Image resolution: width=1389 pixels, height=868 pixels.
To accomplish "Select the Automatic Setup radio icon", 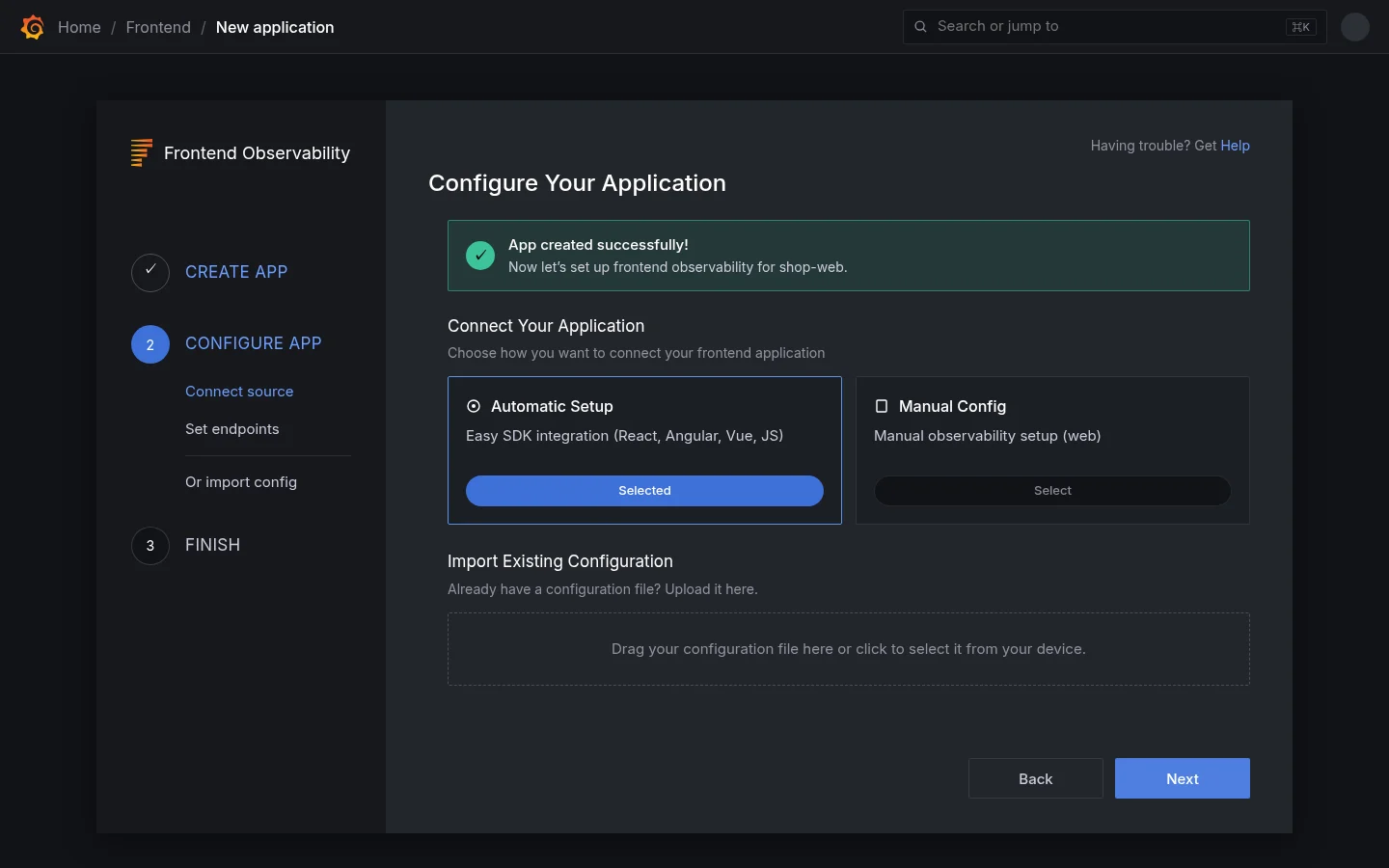I will [474, 406].
